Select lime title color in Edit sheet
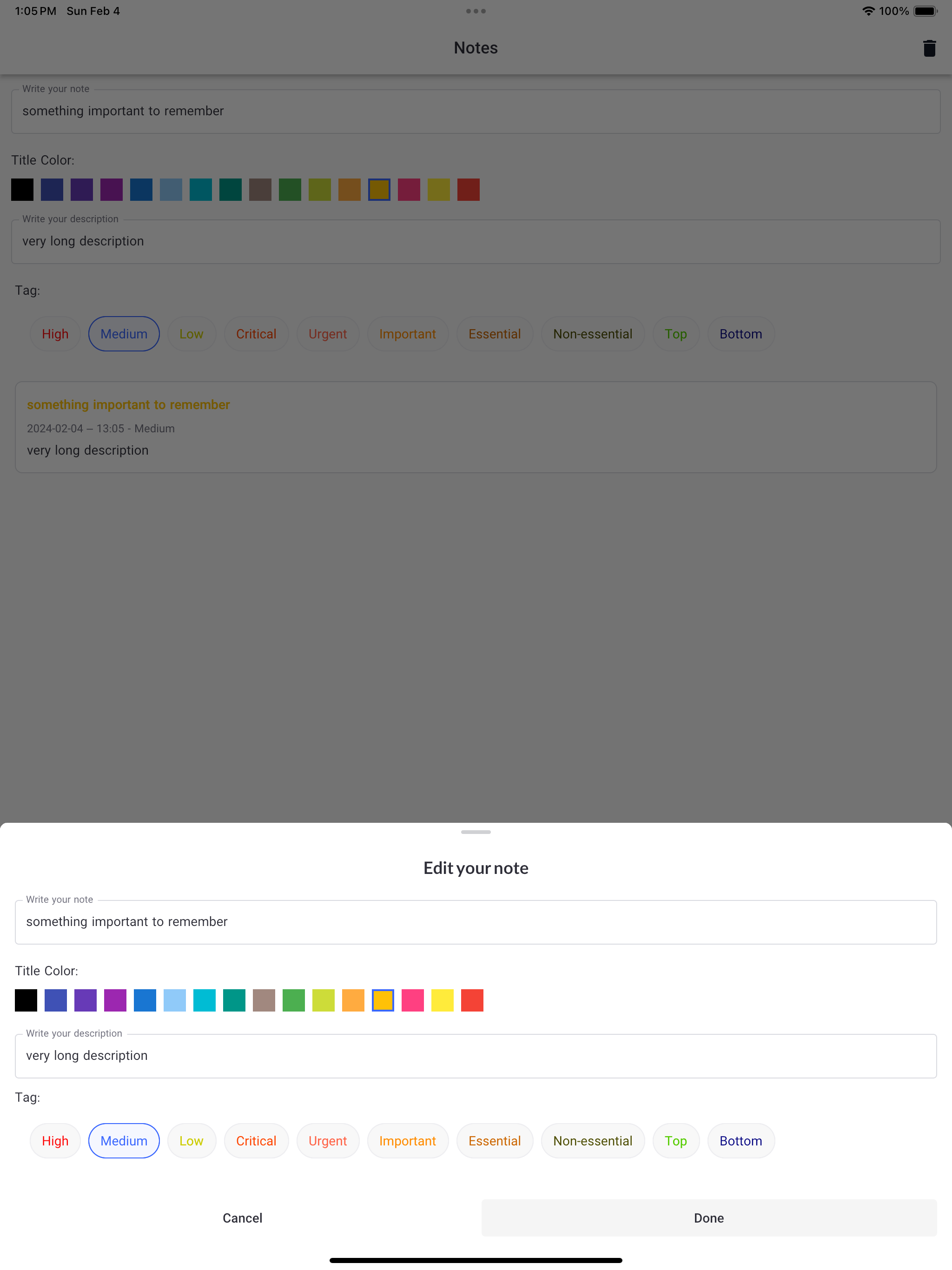Screen dimensions: 952x1270 (323, 1000)
